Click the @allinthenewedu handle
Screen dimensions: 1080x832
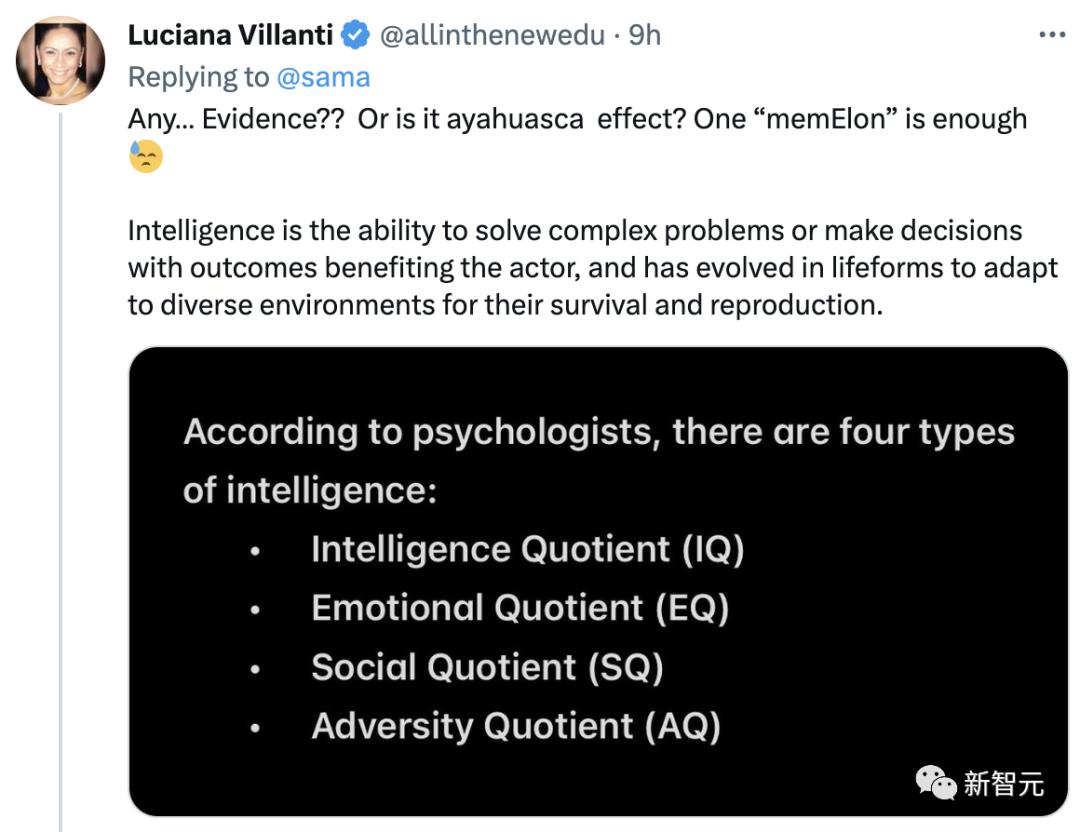pos(492,35)
